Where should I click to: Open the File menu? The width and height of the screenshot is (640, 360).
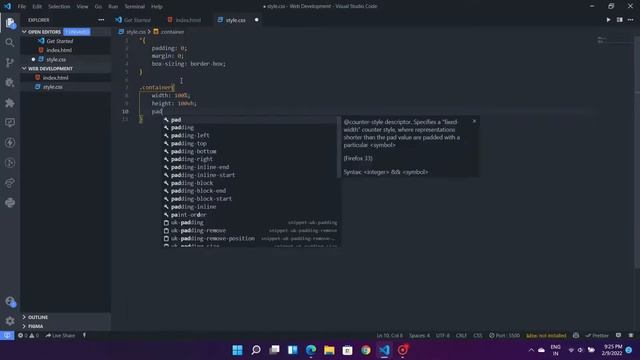point(22,7)
